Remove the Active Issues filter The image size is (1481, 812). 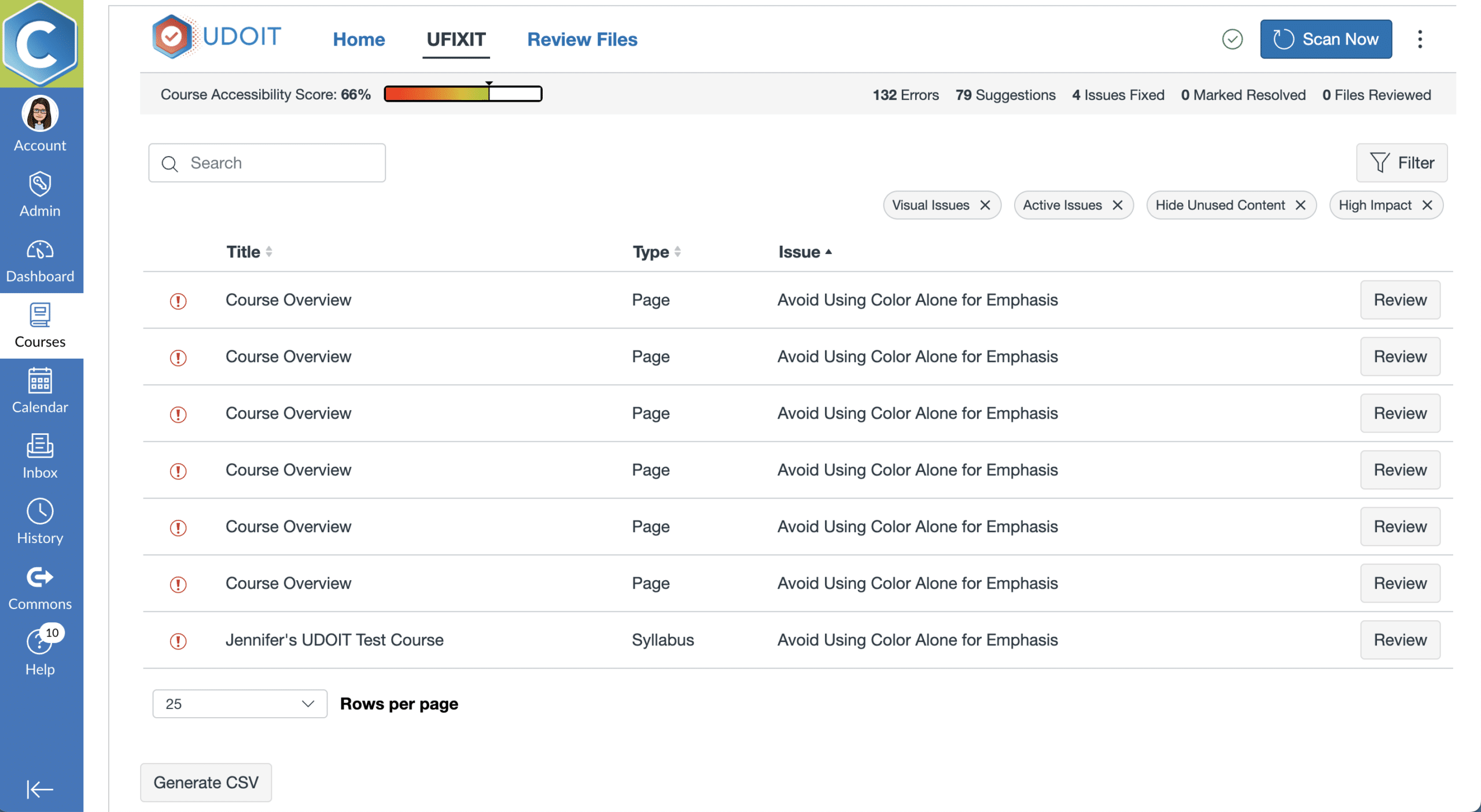(x=1118, y=205)
